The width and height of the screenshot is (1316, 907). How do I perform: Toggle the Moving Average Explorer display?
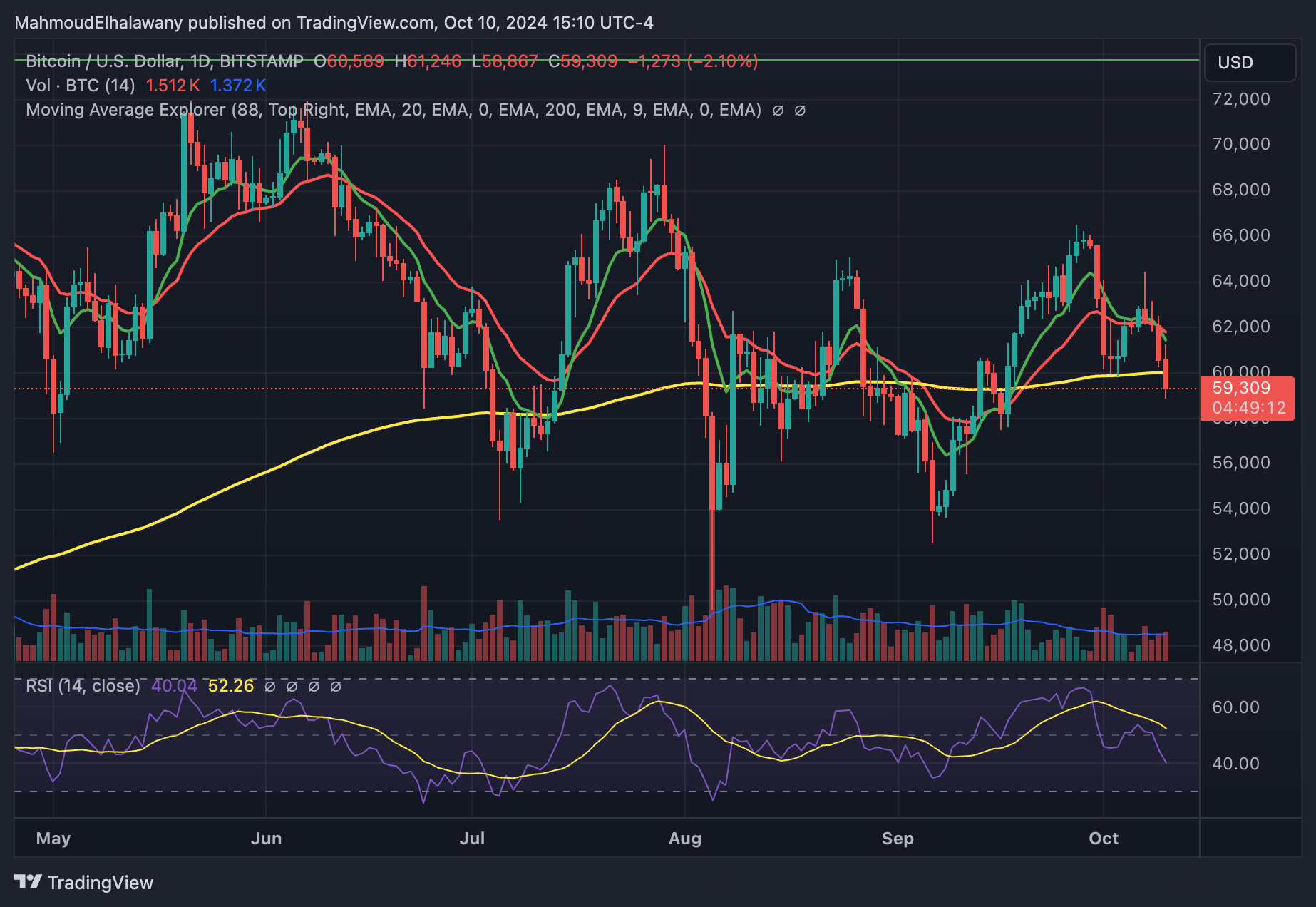[x=125, y=110]
